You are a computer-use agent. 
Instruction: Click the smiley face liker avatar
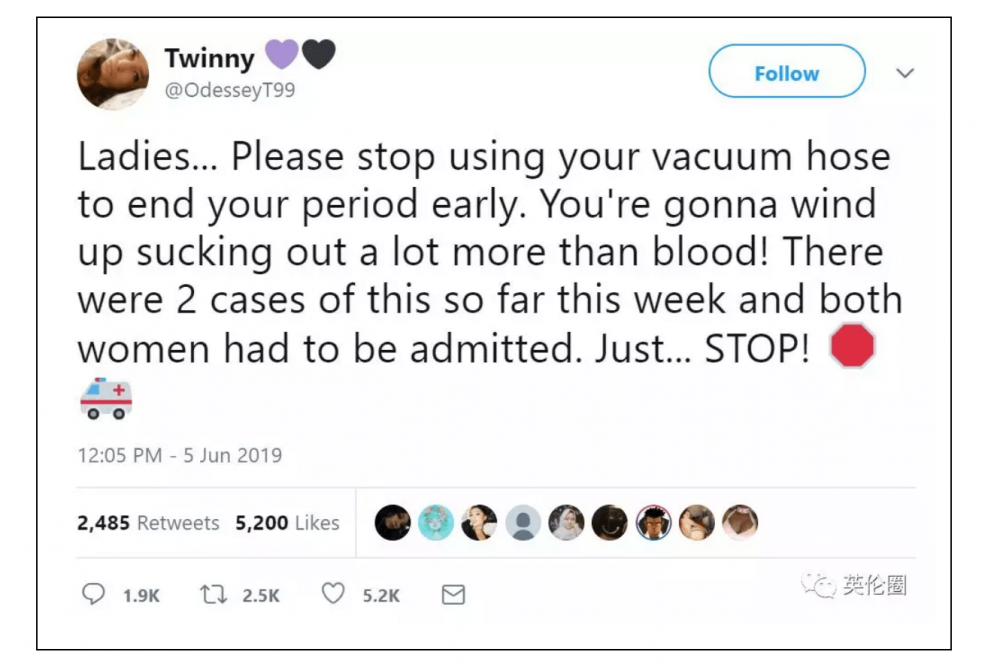tap(609, 522)
